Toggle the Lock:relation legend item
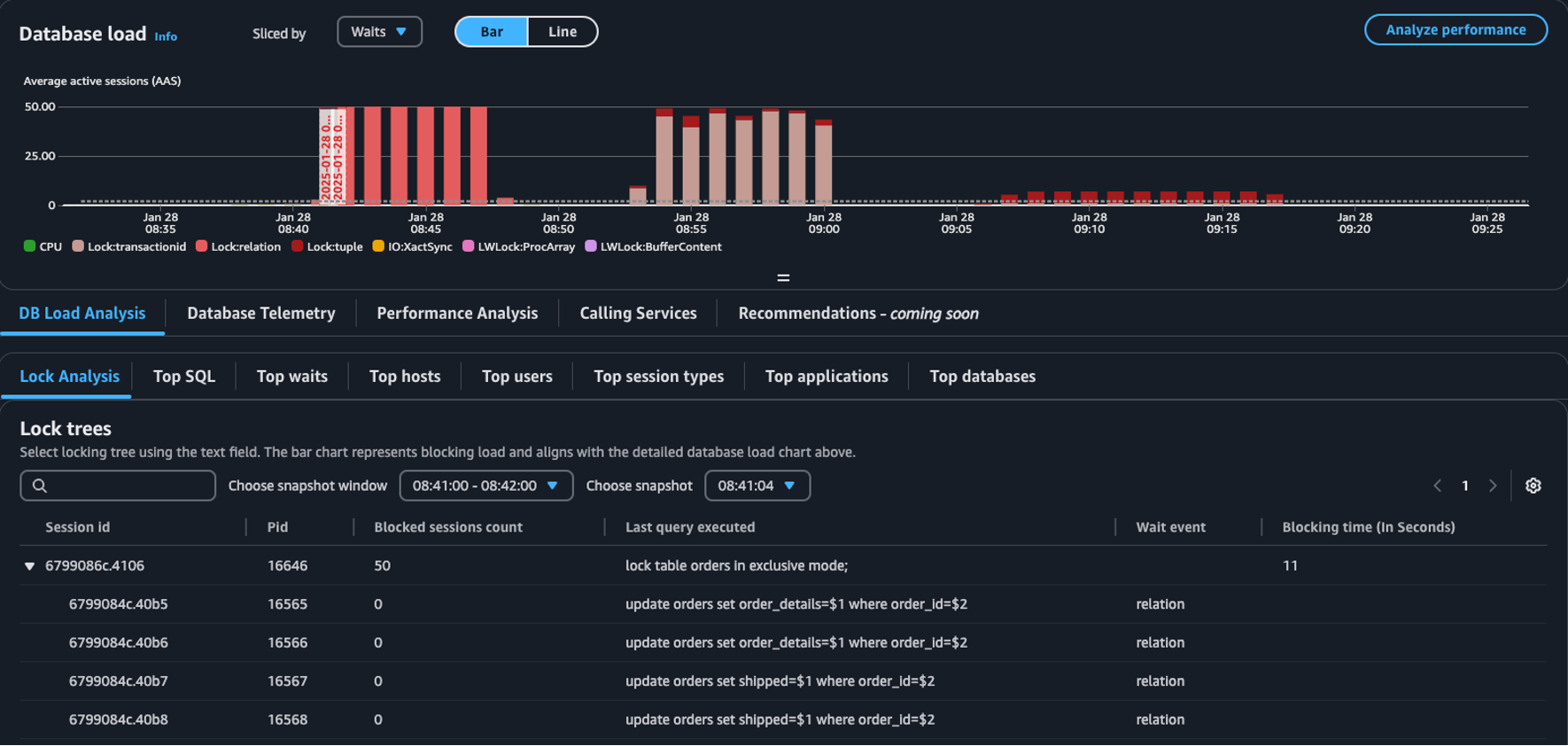1568x746 pixels. point(237,246)
